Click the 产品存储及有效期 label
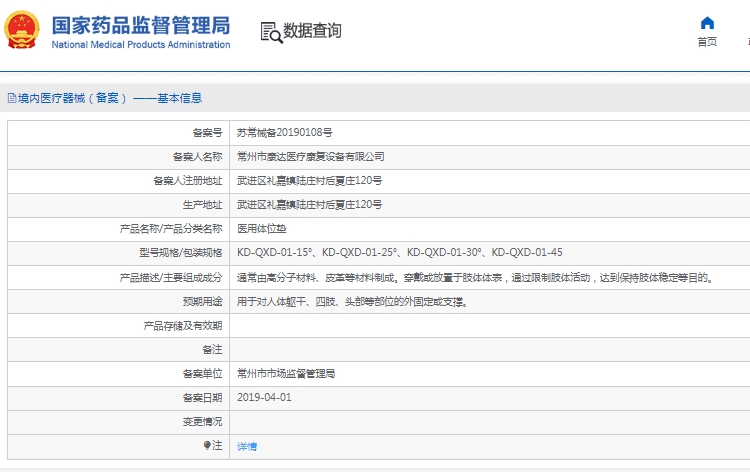 (x=183, y=326)
